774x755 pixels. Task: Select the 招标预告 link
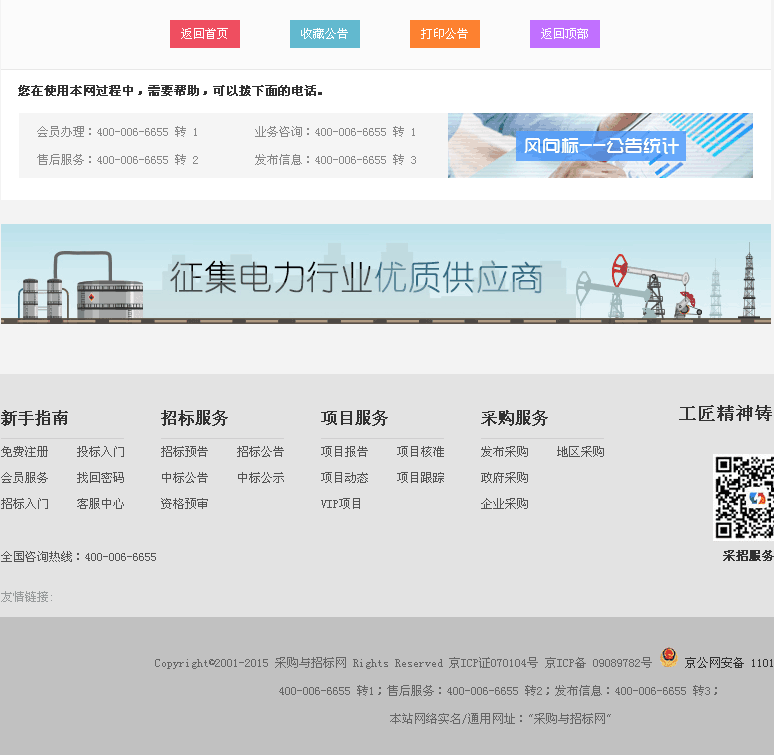tap(185, 452)
